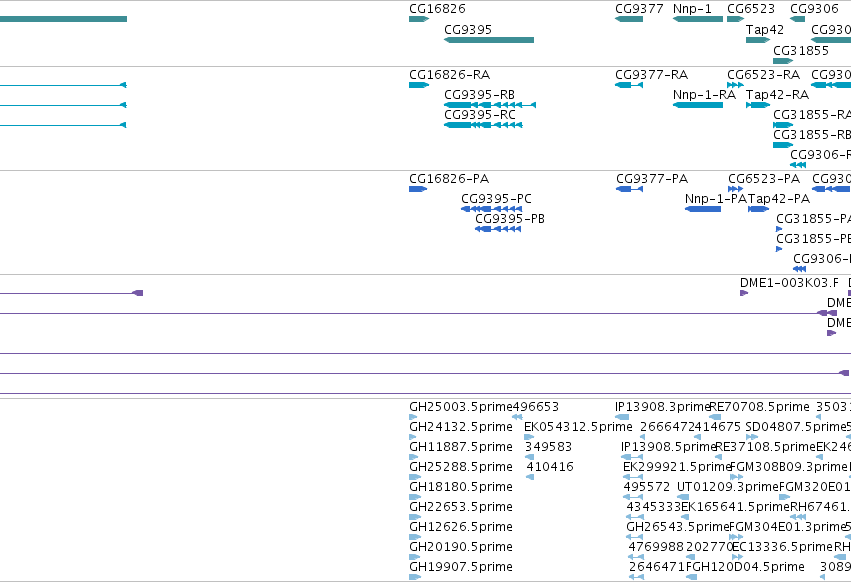Image resolution: width=851 pixels, height=582 pixels.
Task: Click the CG16826-PA protein label
Action: point(449,179)
